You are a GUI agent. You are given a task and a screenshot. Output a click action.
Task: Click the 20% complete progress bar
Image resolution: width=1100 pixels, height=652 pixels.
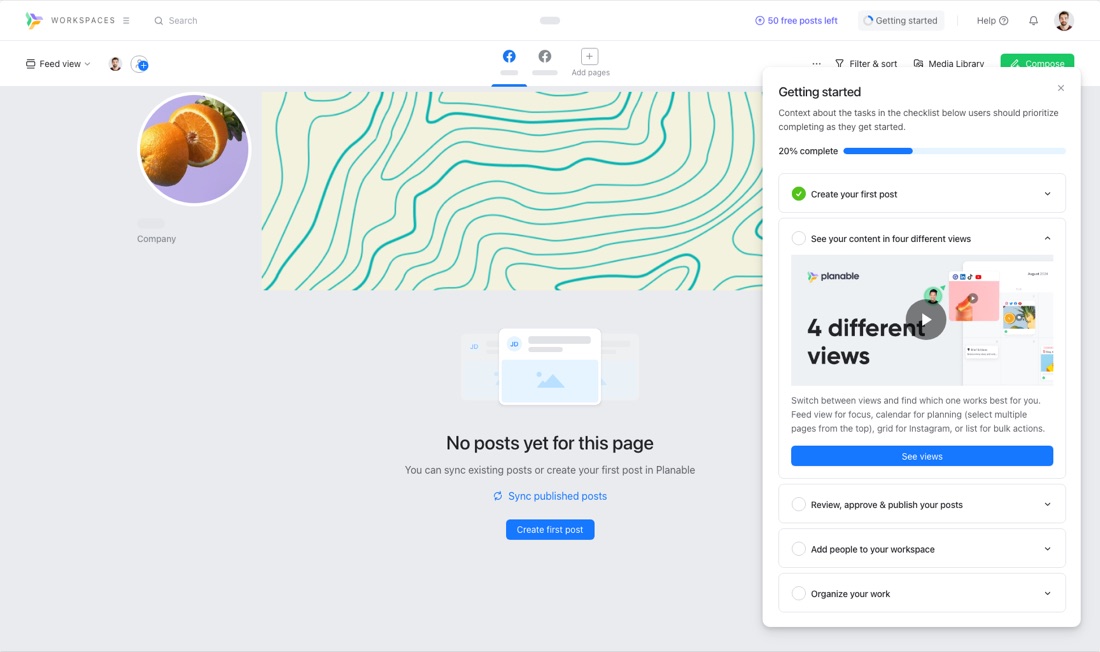tap(954, 151)
